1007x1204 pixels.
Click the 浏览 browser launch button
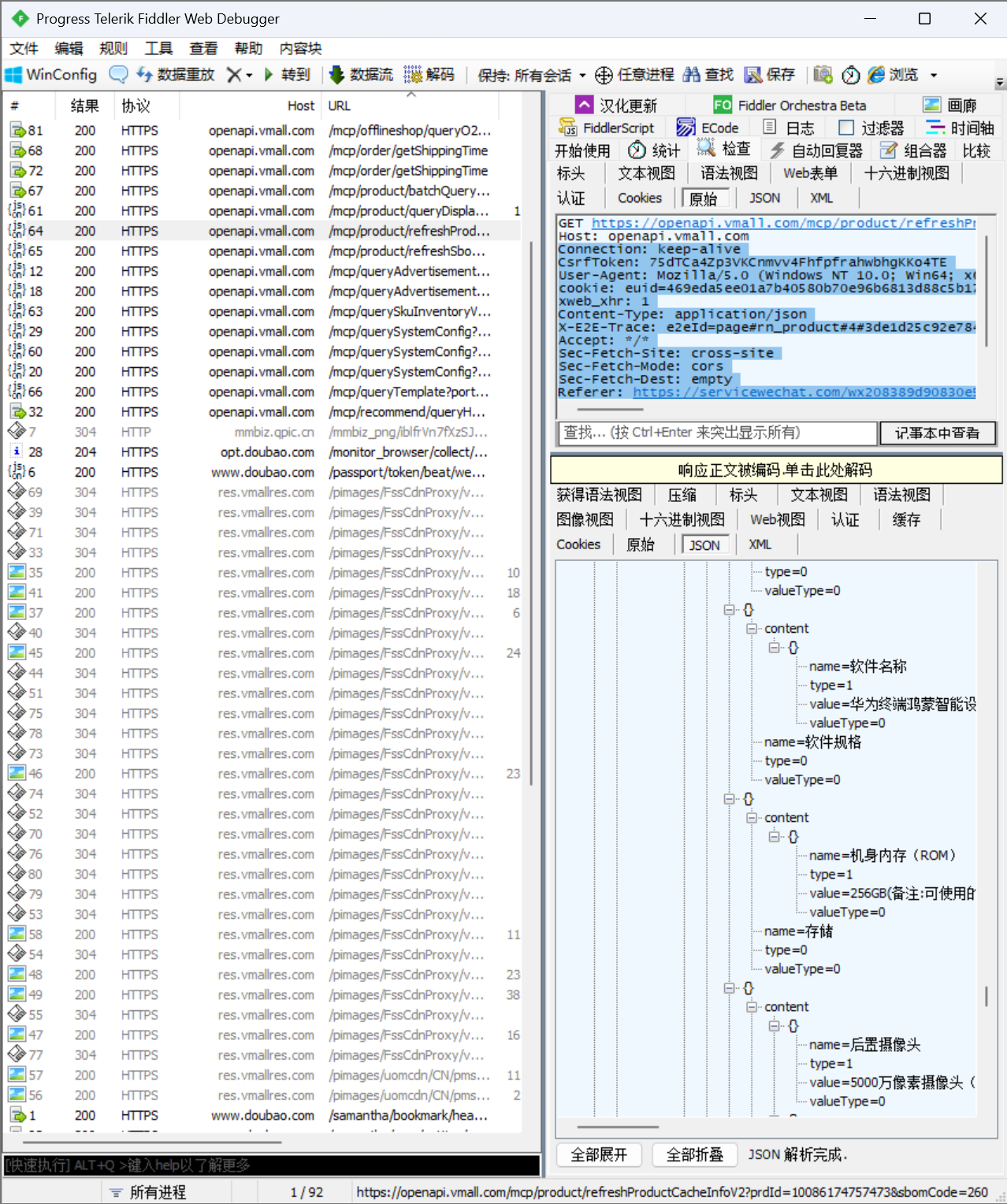(x=893, y=75)
